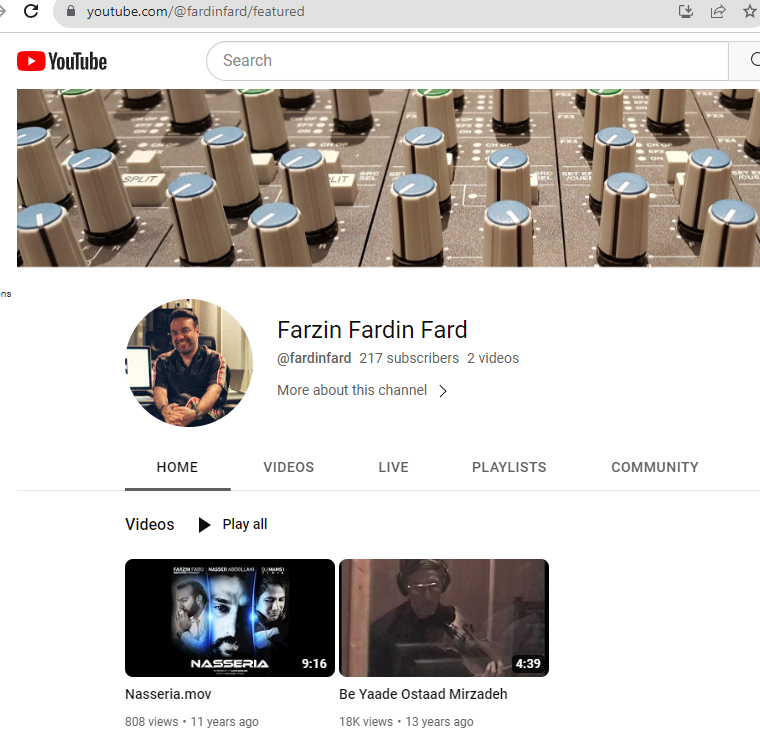Screen dimensions: 760x746
Task: Open the LIVE tab
Action: pos(393,467)
